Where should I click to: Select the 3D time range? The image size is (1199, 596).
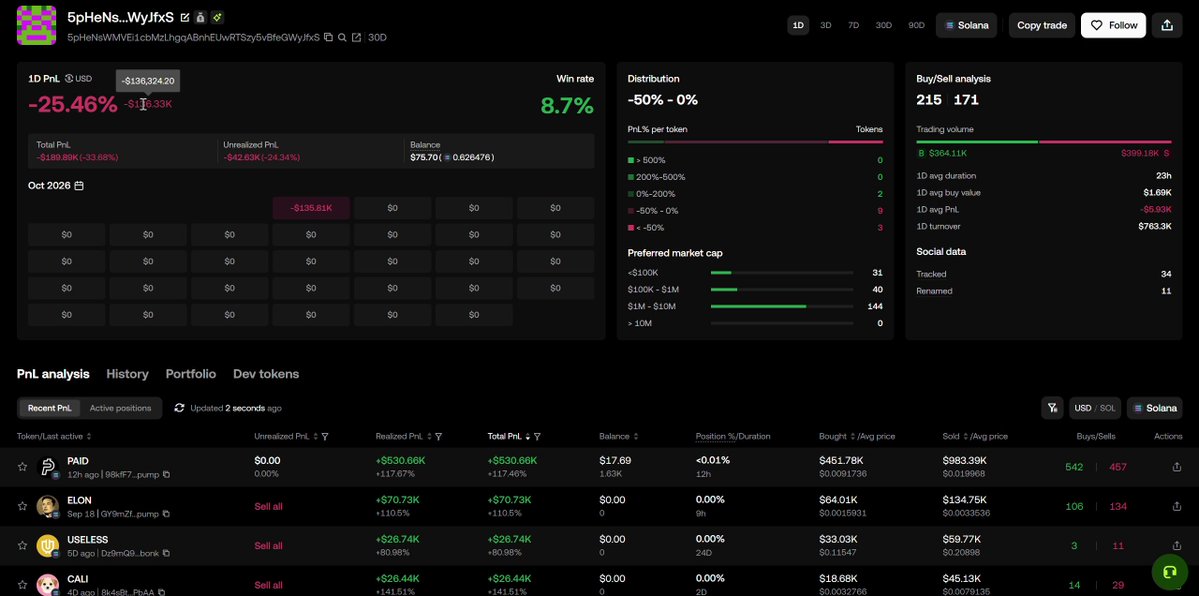[826, 25]
